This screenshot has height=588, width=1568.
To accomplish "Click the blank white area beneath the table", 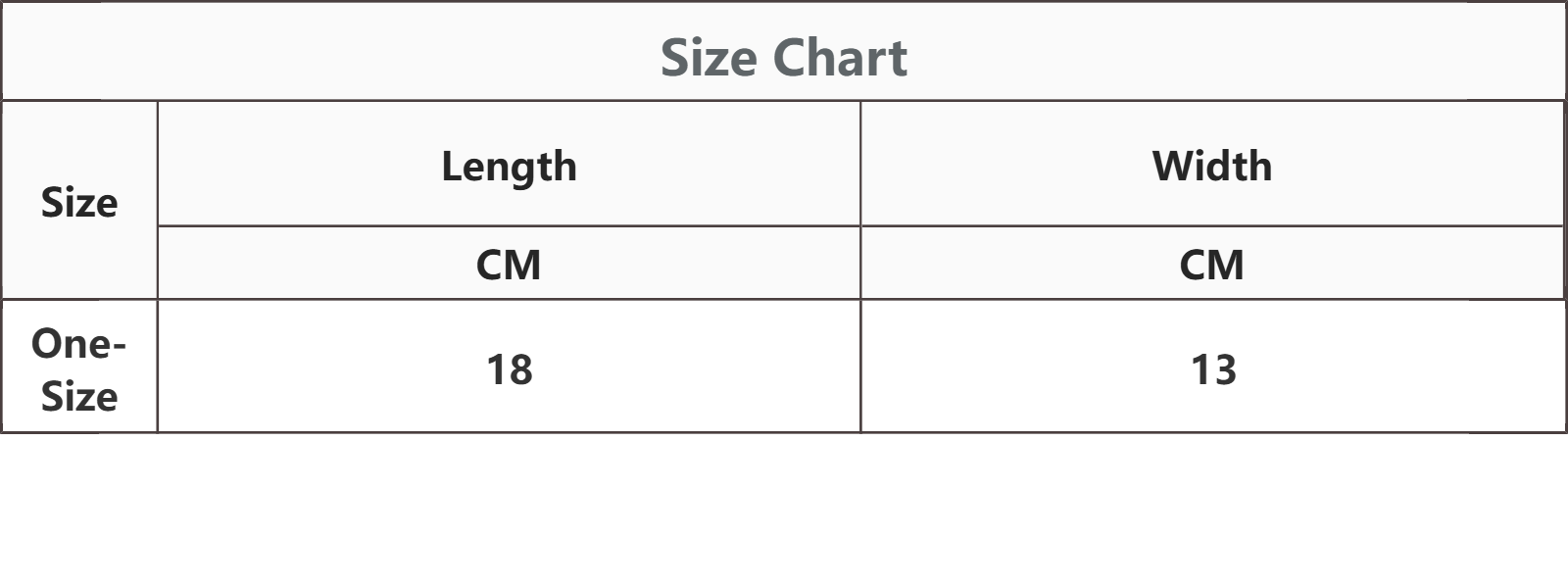I will point(784,510).
